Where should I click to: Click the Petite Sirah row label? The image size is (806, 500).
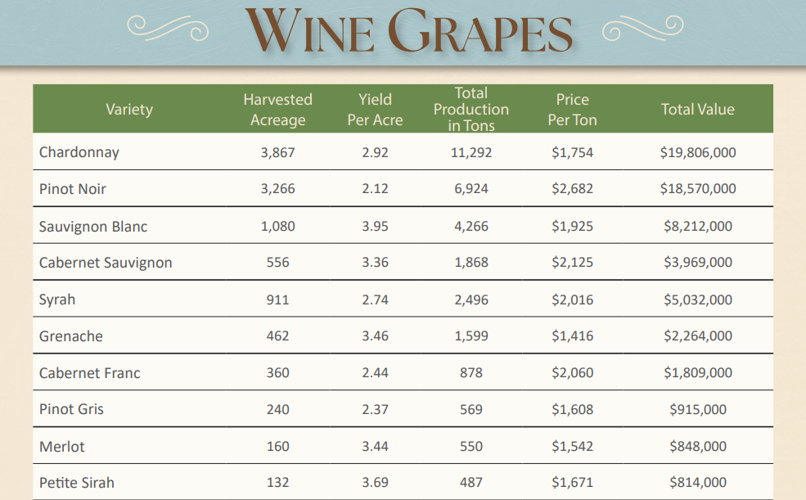coord(77,483)
